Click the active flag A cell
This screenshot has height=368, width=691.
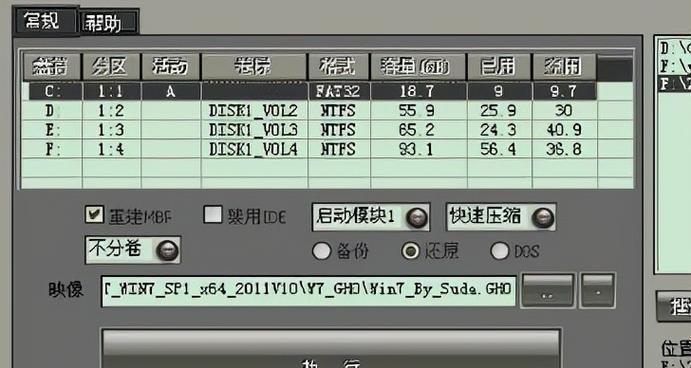[171, 92]
